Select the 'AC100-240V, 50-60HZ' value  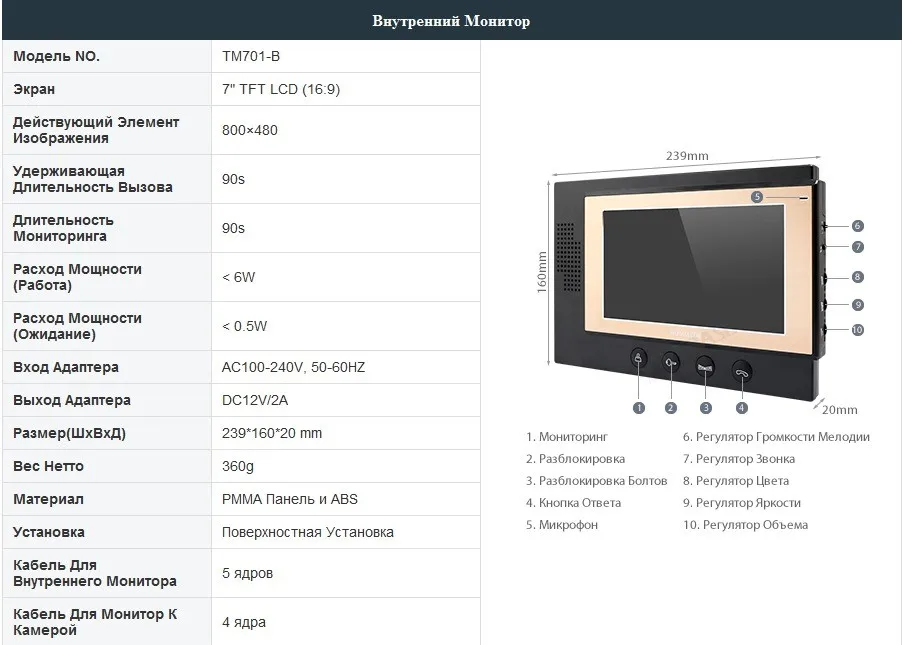tap(294, 367)
